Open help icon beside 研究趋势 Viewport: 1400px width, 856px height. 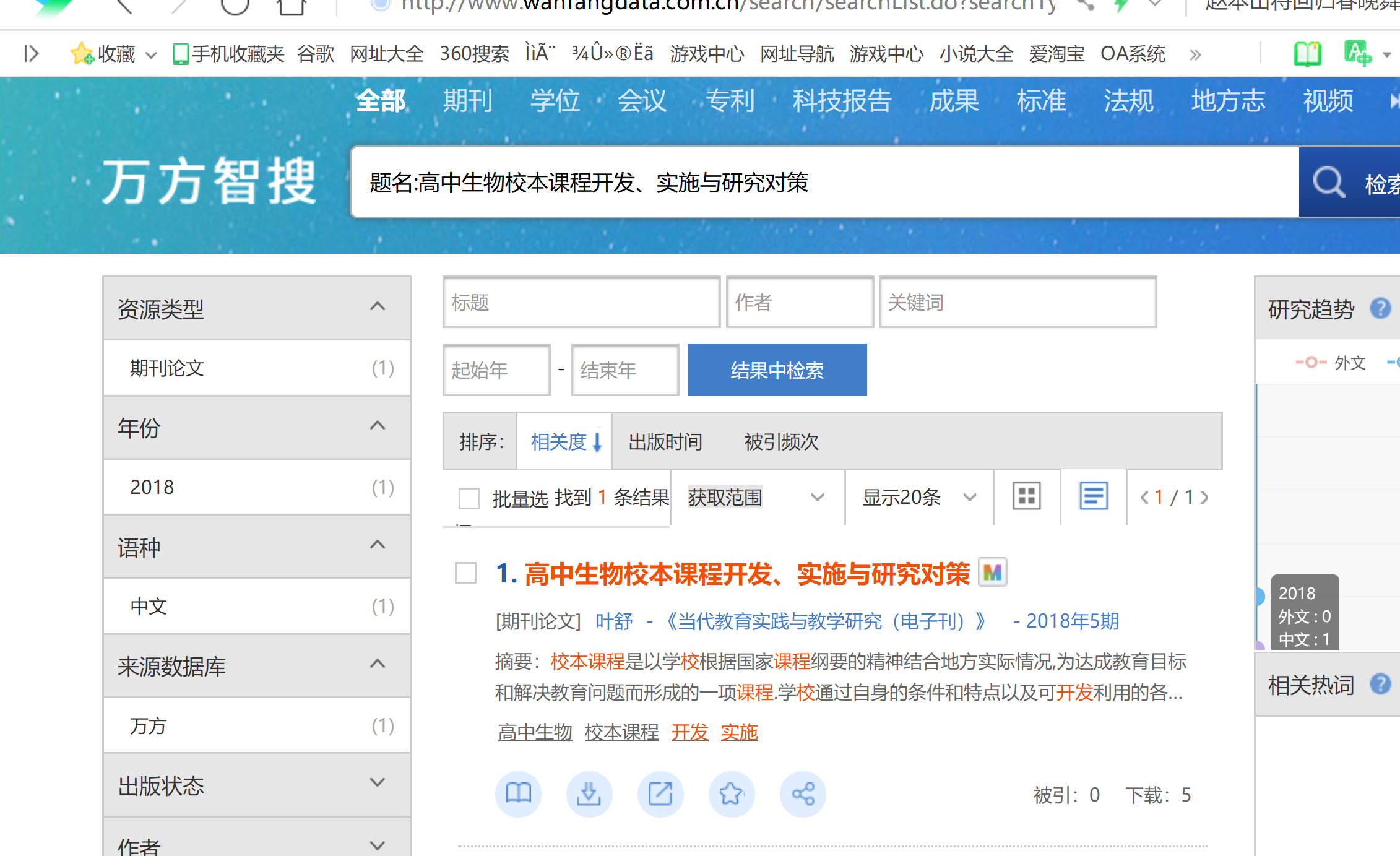tap(1380, 308)
